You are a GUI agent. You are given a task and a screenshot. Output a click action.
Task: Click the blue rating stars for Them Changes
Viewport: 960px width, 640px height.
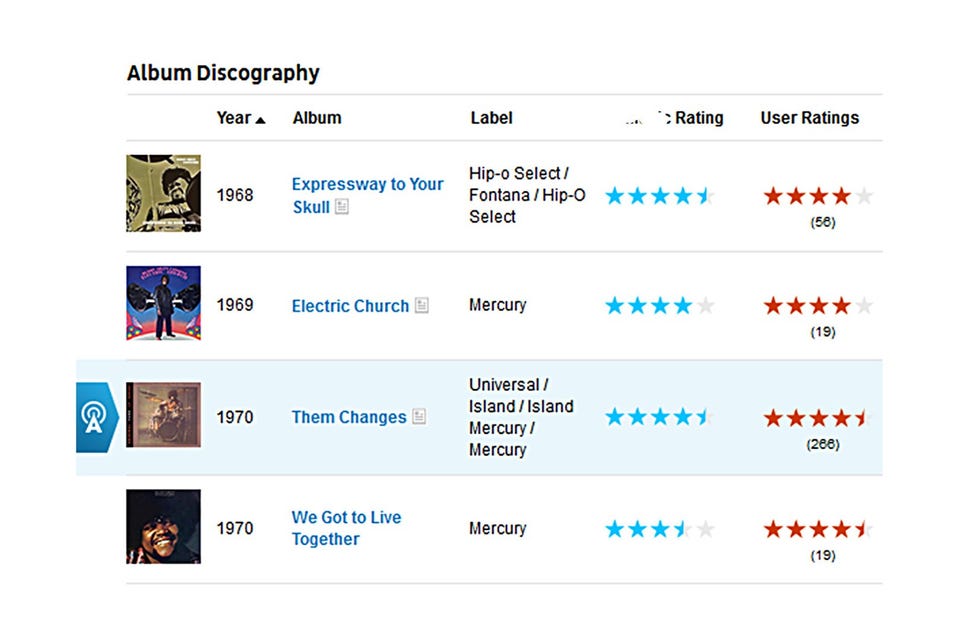(660, 417)
